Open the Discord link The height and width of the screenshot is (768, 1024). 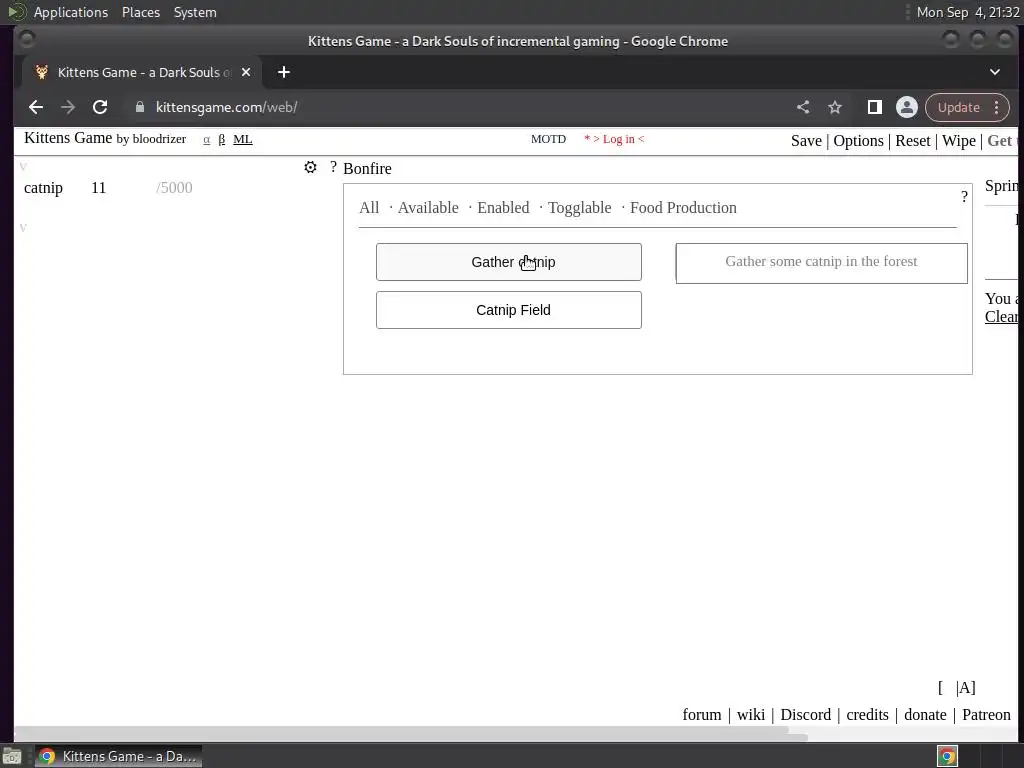806,715
